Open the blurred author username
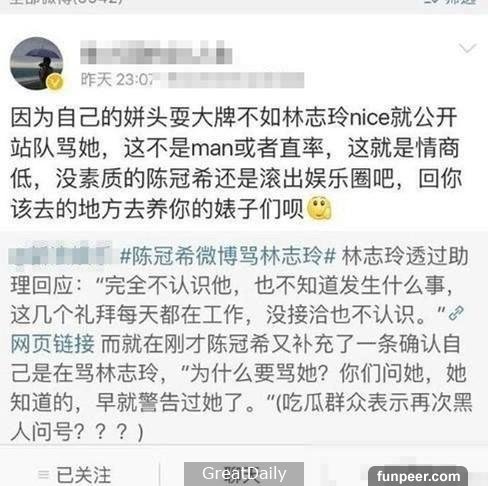Viewport: 488px width, 486px height. pos(156,52)
